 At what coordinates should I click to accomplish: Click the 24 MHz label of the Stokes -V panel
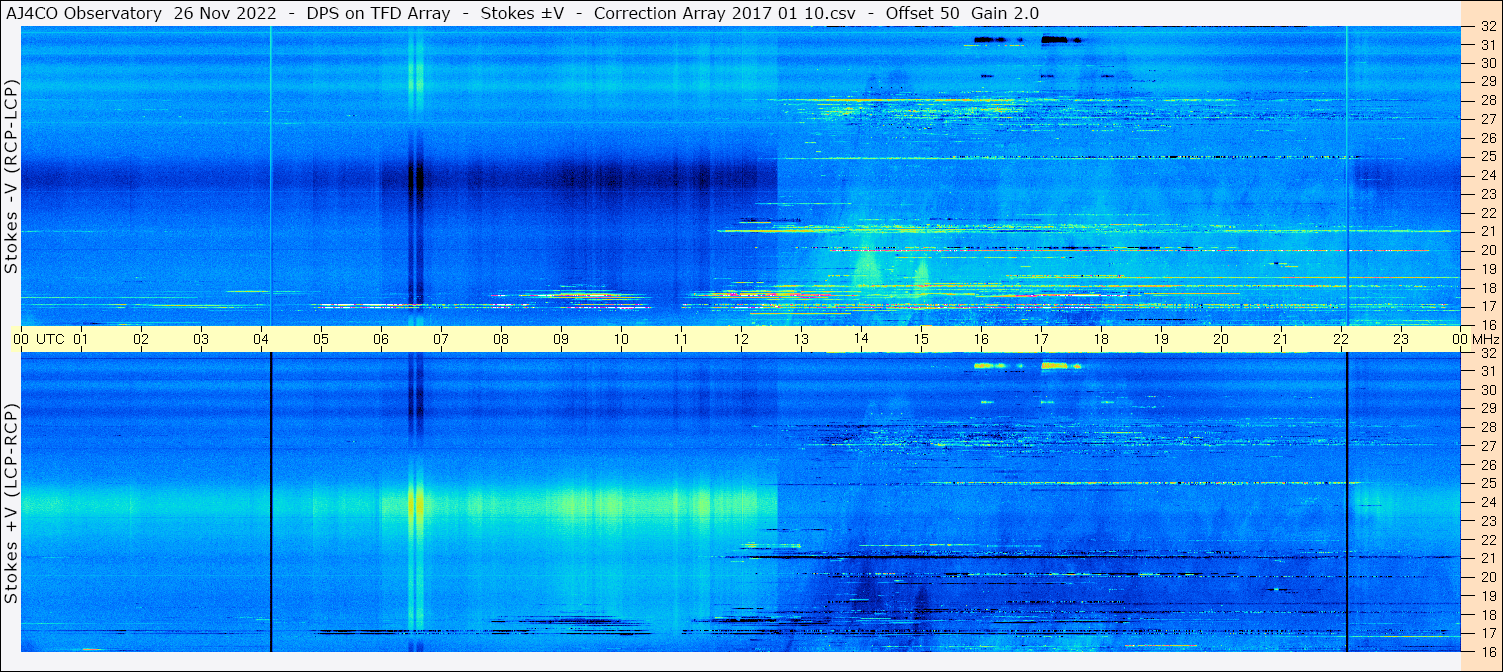click(1487, 175)
